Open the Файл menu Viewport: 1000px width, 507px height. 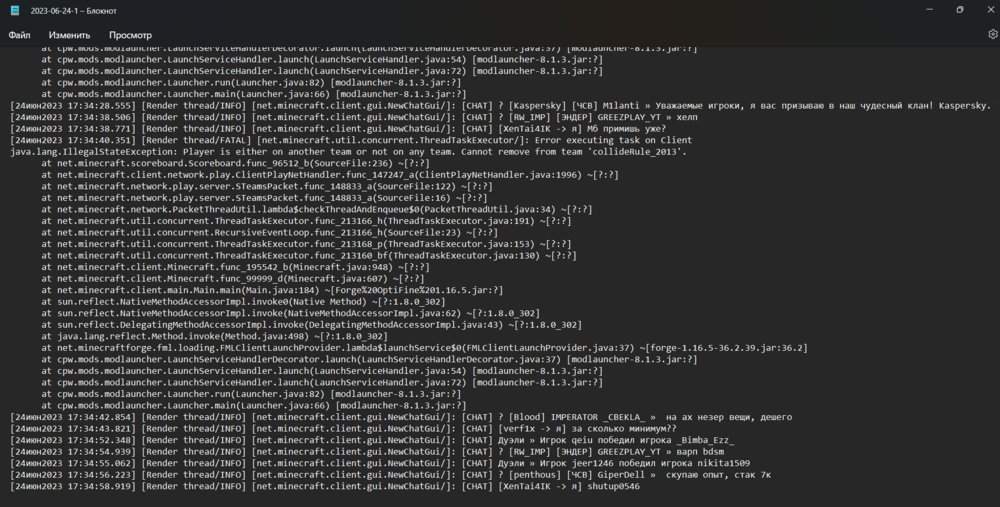pyautogui.click(x=19, y=35)
